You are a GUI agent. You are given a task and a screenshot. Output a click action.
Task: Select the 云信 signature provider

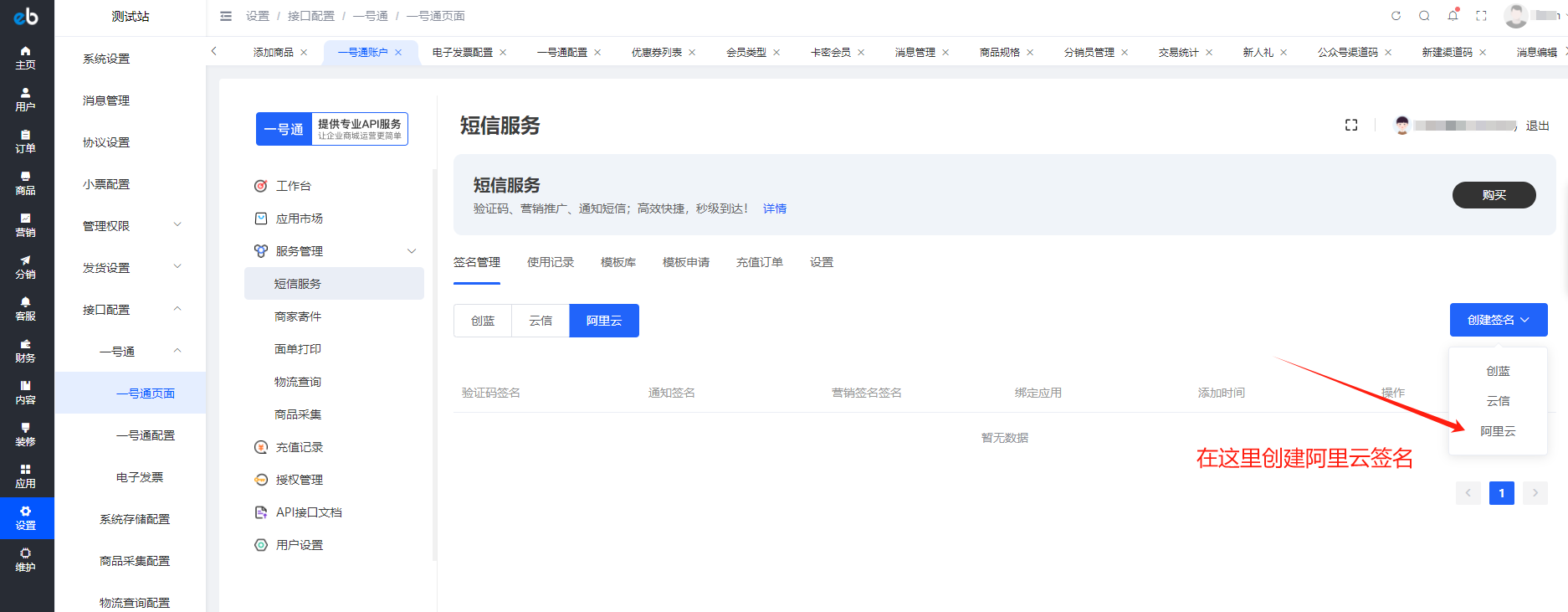pyautogui.click(x=541, y=321)
